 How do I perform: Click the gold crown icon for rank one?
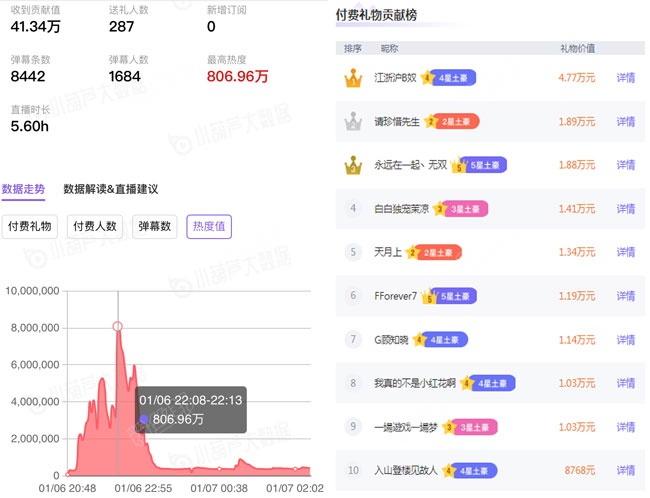pos(352,77)
